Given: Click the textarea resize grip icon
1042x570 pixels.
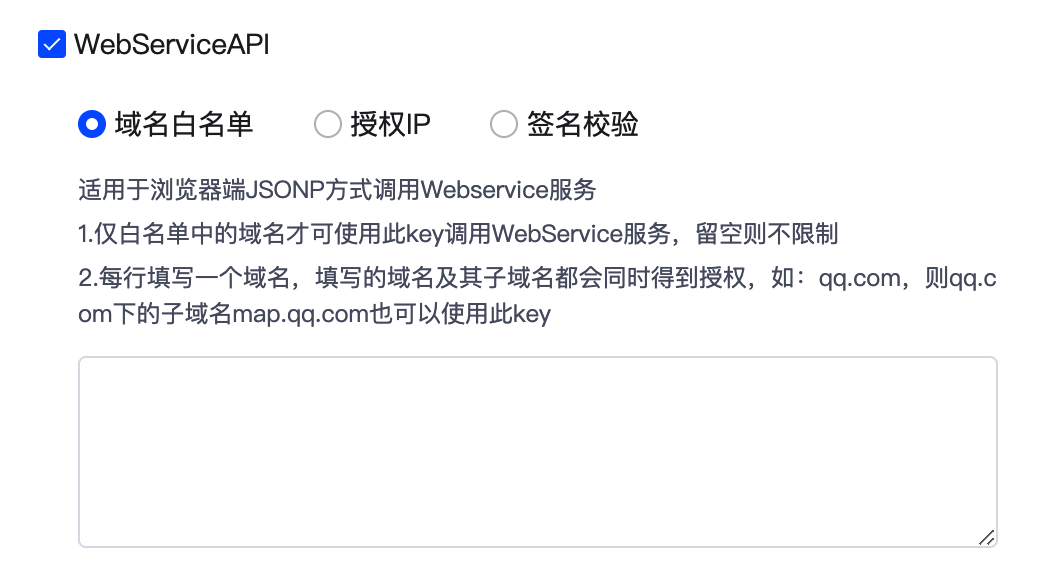Looking at the screenshot, I should pos(986,537).
